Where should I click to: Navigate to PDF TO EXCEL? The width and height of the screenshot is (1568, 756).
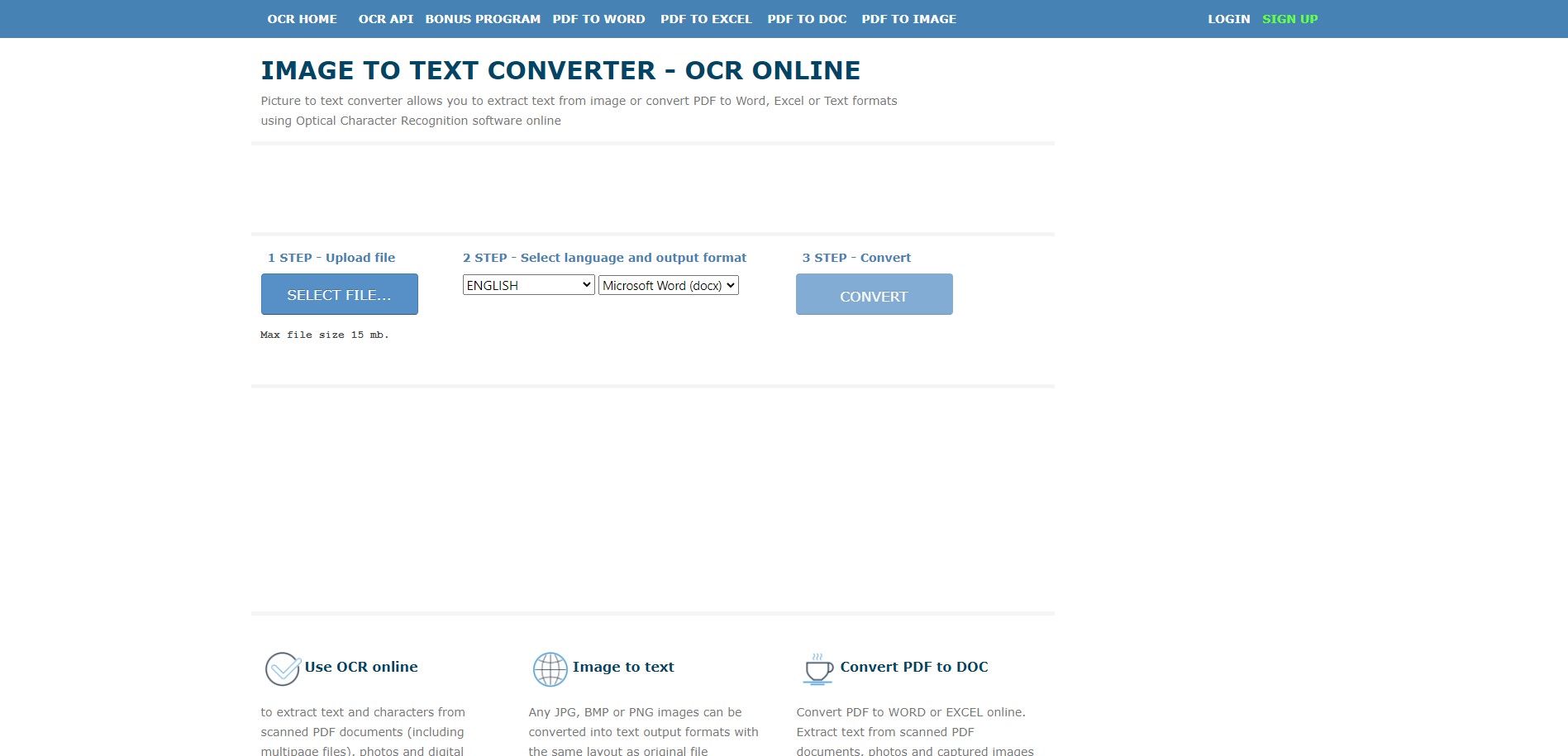click(707, 19)
